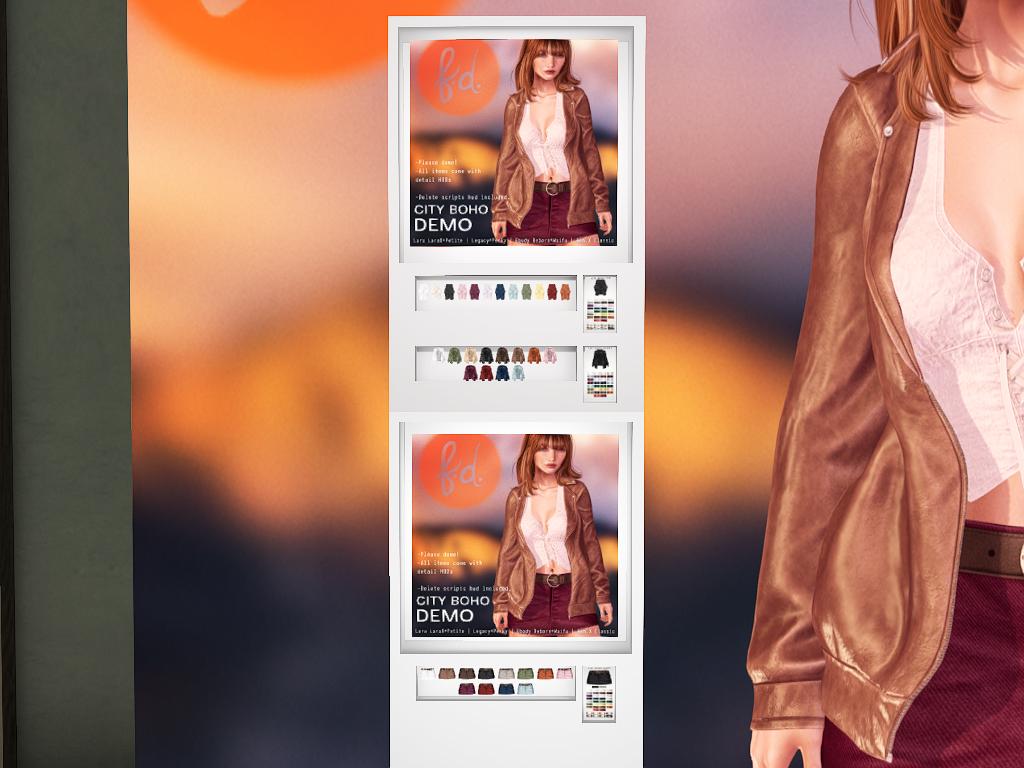The image size is (1024, 768).
Task: Select the top fatpack vendor thumbnail
Action: coord(600,304)
